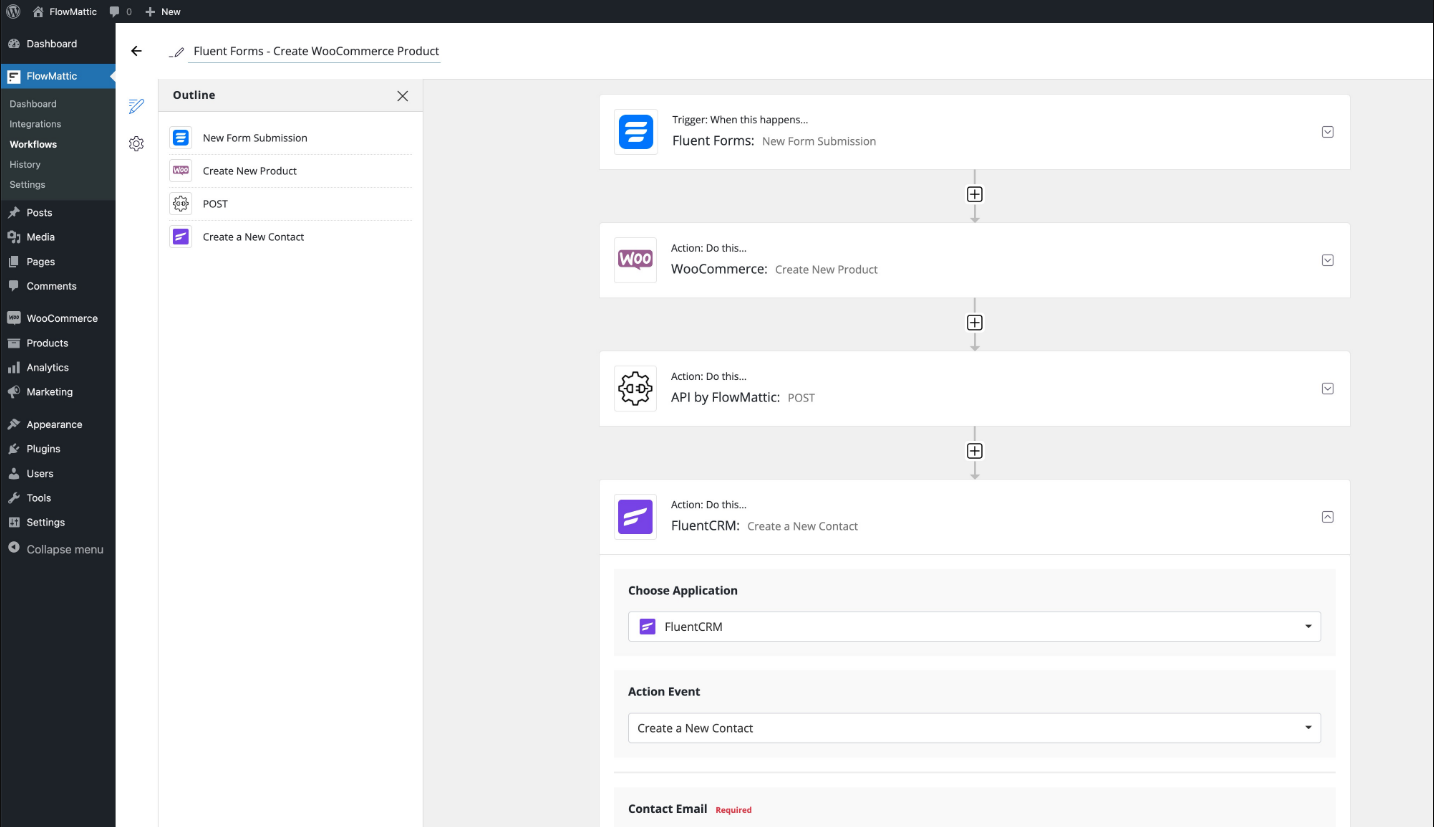Click the API by FlowMattic gear icon
Screen dimensions: 1434x827
[636, 389]
